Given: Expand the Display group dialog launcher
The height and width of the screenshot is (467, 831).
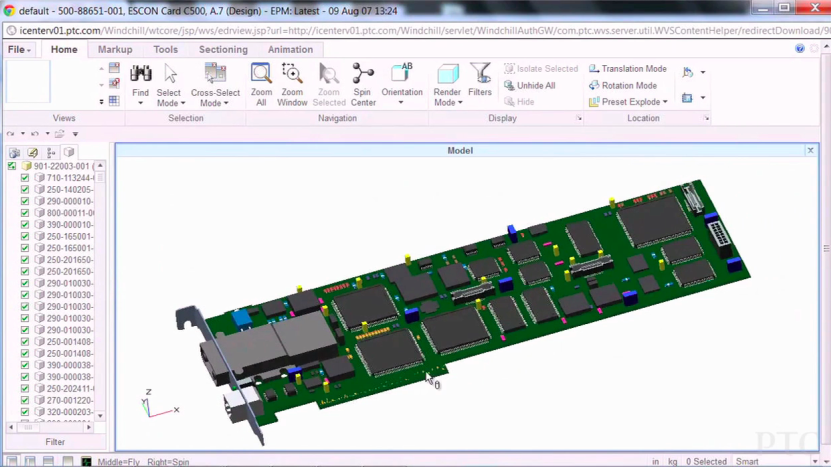Looking at the screenshot, I should (x=579, y=118).
